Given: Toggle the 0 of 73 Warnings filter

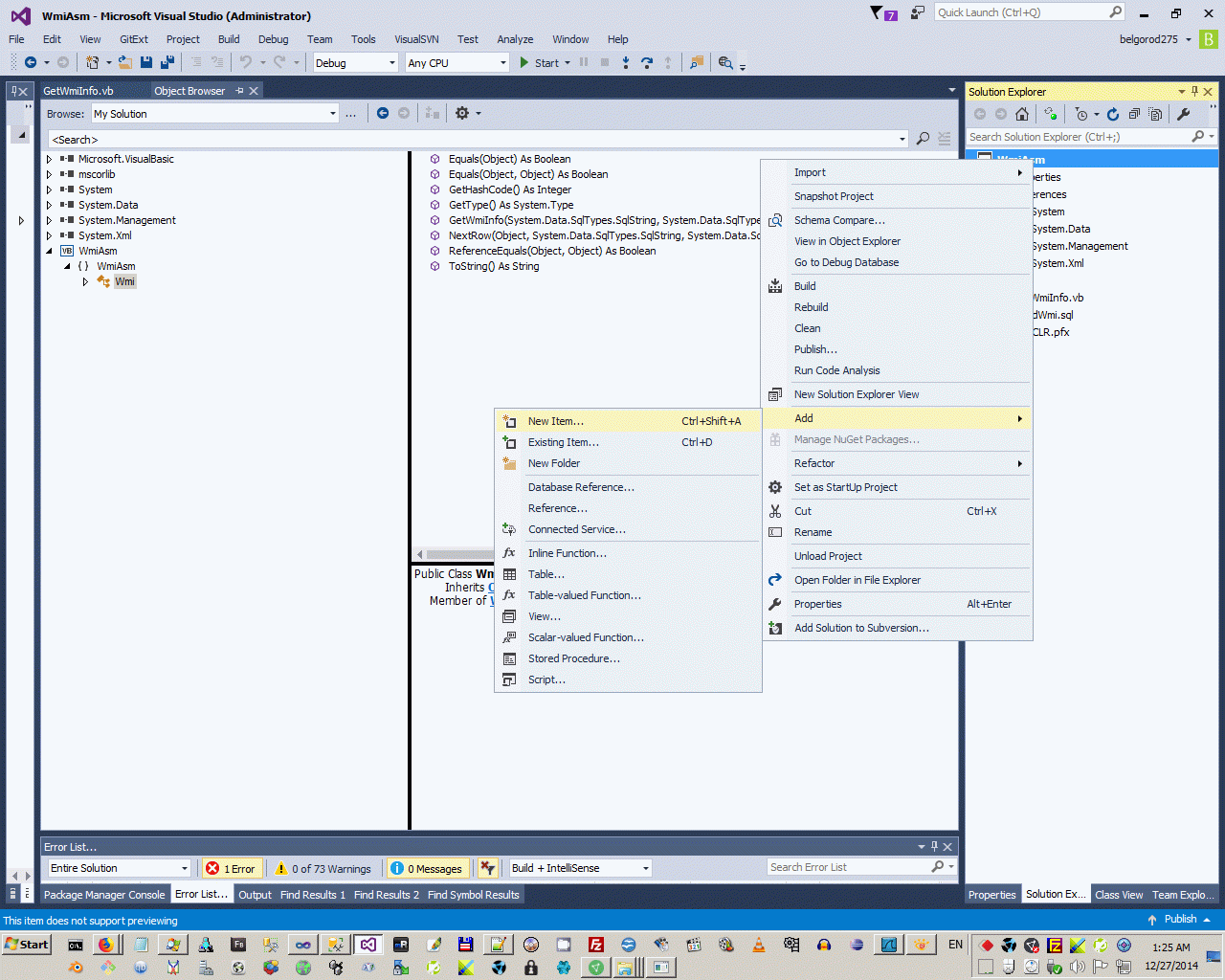Looking at the screenshot, I should tap(323, 868).
